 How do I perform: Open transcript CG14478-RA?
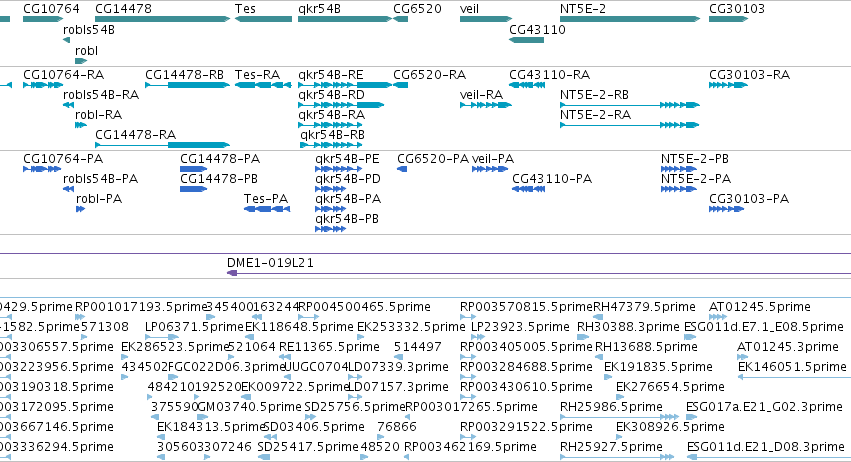pyautogui.click(x=162, y=145)
